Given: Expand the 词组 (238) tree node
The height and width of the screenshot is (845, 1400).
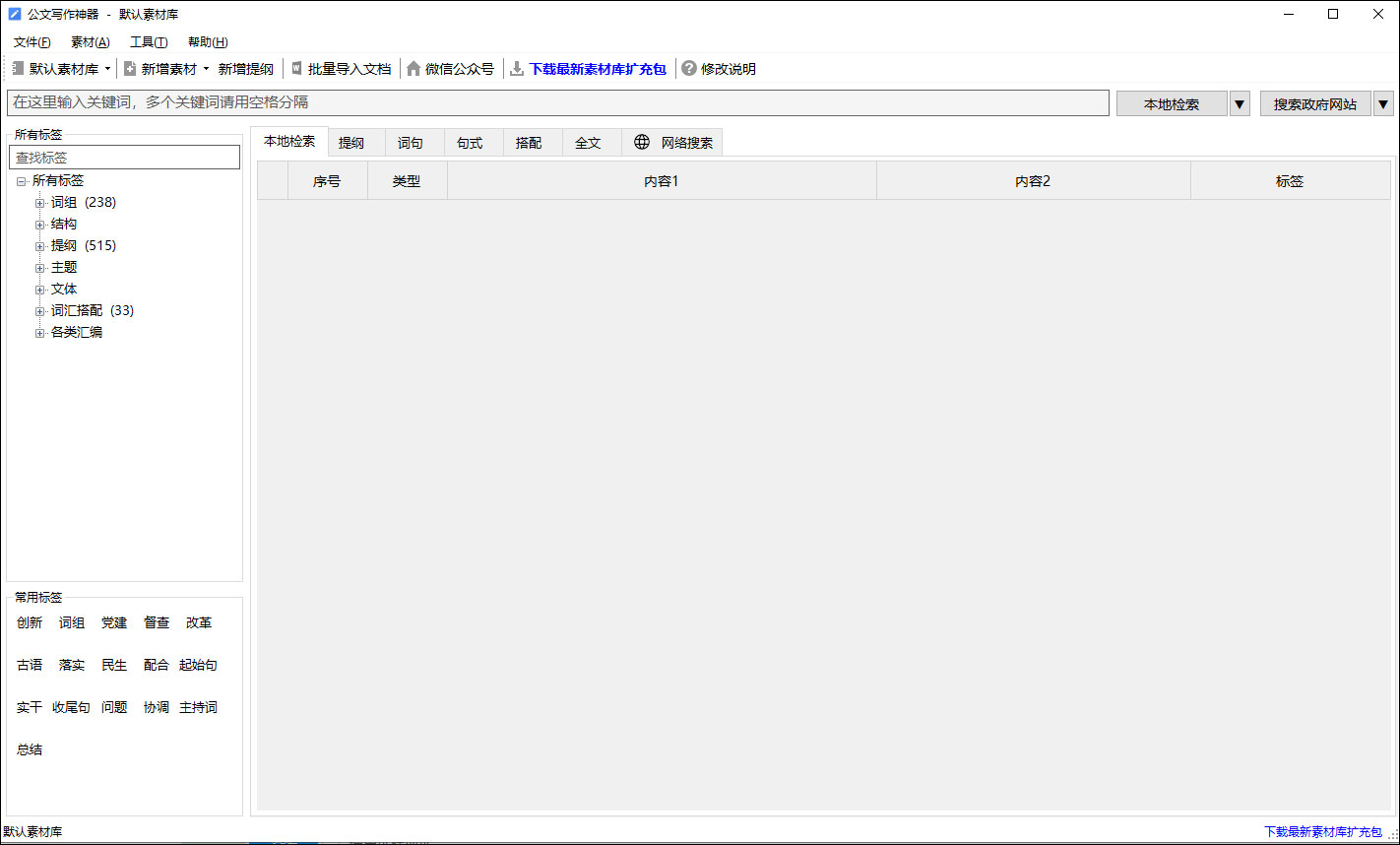Looking at the screenshot, I should point(40,203).
